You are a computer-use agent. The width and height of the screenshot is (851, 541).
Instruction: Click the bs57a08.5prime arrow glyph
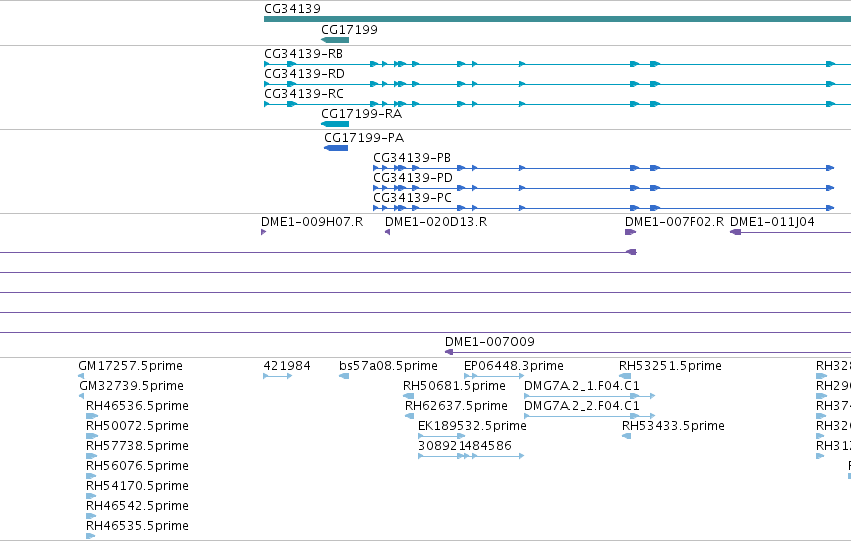[344, 376]
